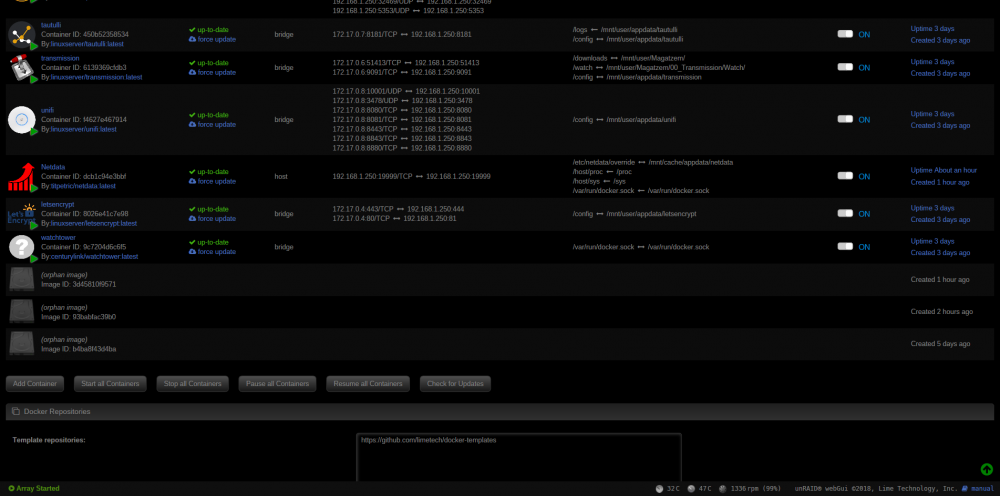Click orphan image 3d45810f9571 icon
The height and width of the screenshot is (496, 1000).
[22, 279]
